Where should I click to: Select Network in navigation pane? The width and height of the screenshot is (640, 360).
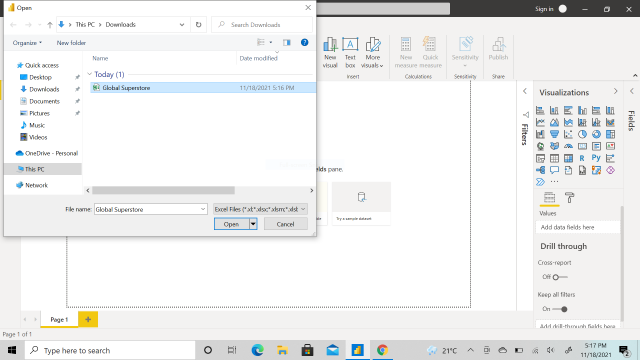[32, 185]
